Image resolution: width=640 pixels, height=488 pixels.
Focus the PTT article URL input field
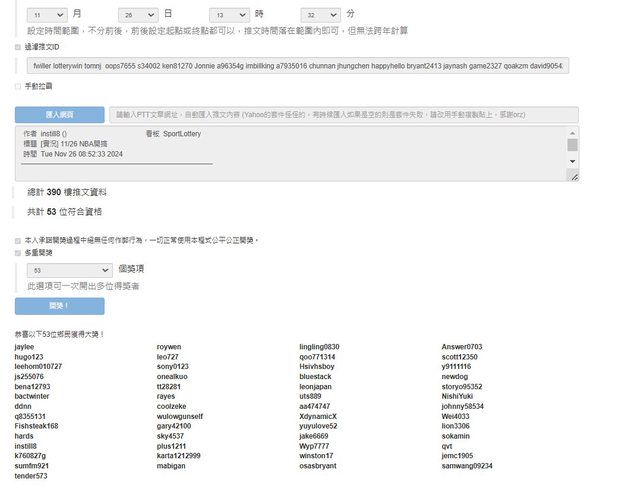click(x=342, y=114)
